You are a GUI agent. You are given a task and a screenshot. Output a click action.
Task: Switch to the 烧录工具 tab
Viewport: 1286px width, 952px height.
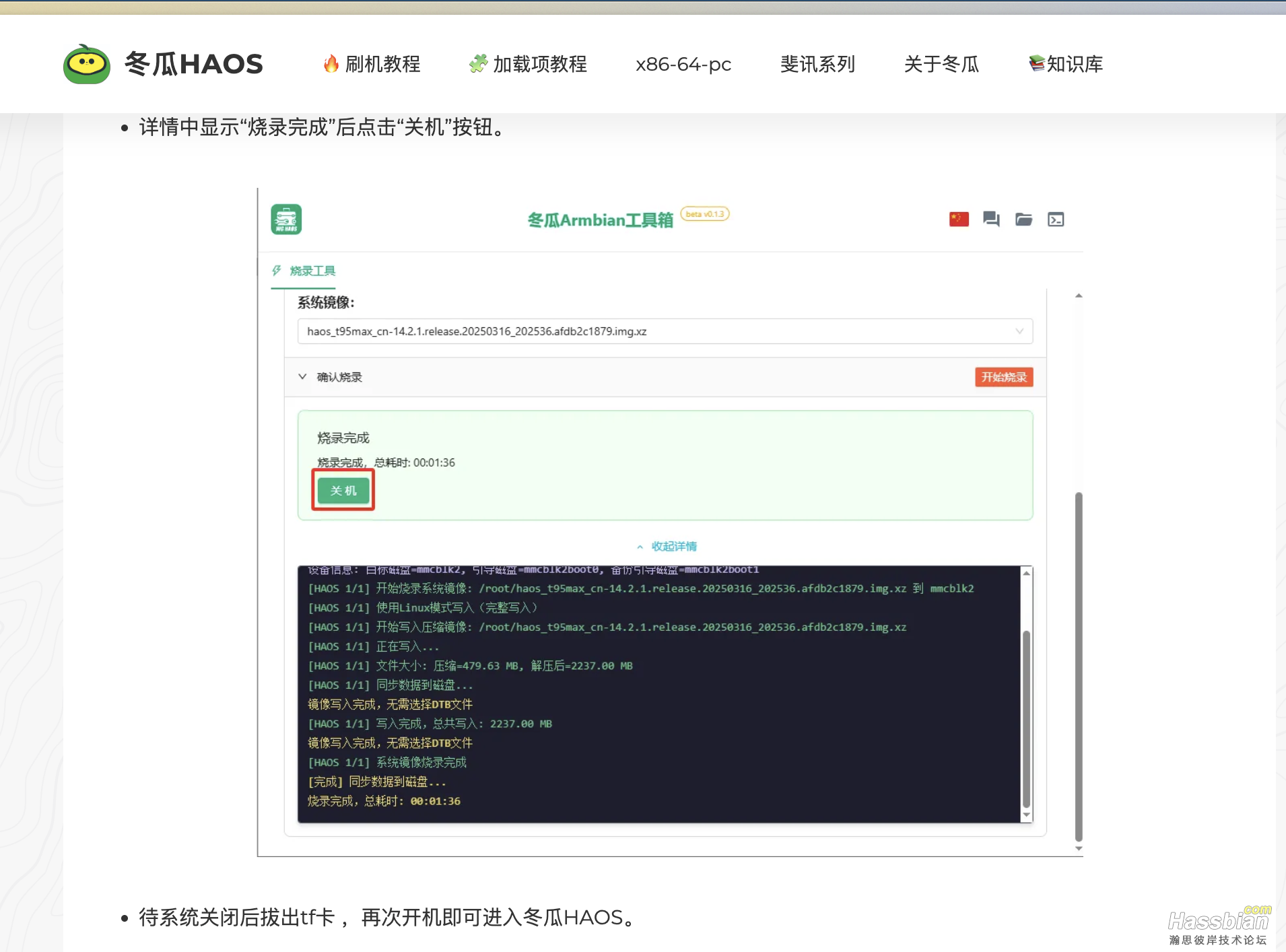click(x=311, y=271)
